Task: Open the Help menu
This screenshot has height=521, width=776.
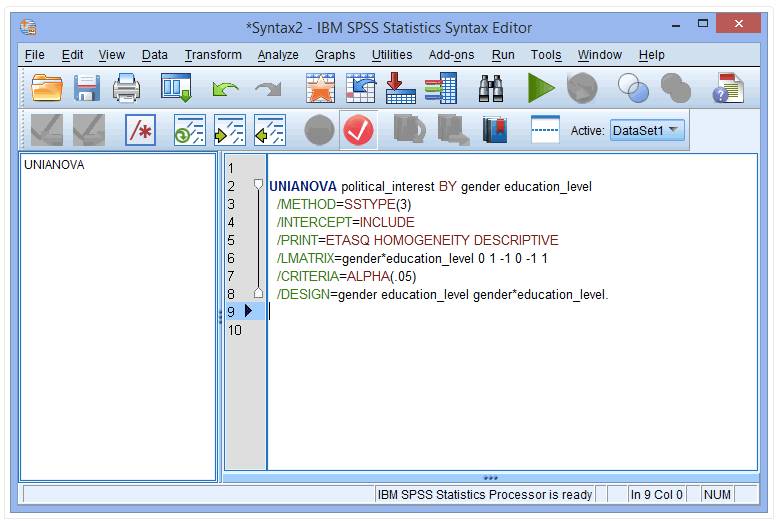Action: (x=651, y=55)
